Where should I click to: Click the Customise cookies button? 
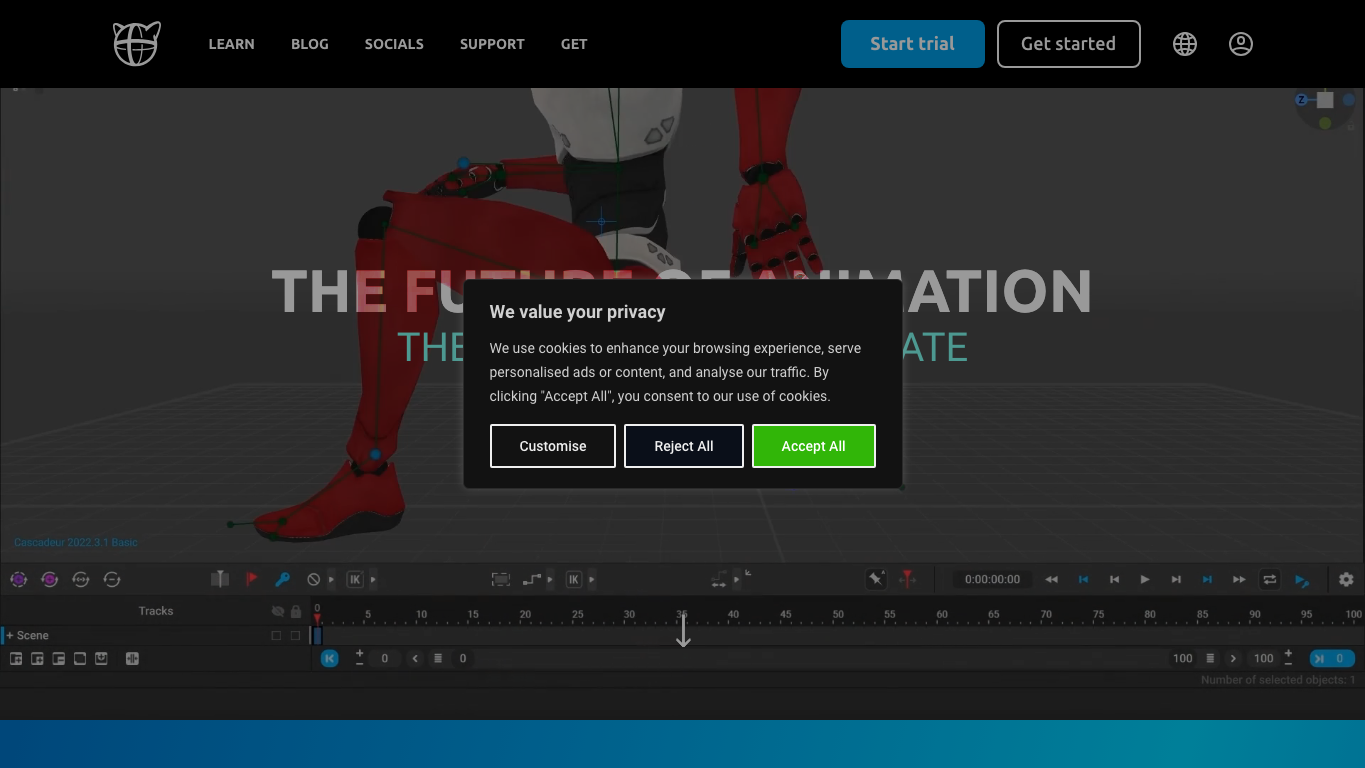pos(553,446)
